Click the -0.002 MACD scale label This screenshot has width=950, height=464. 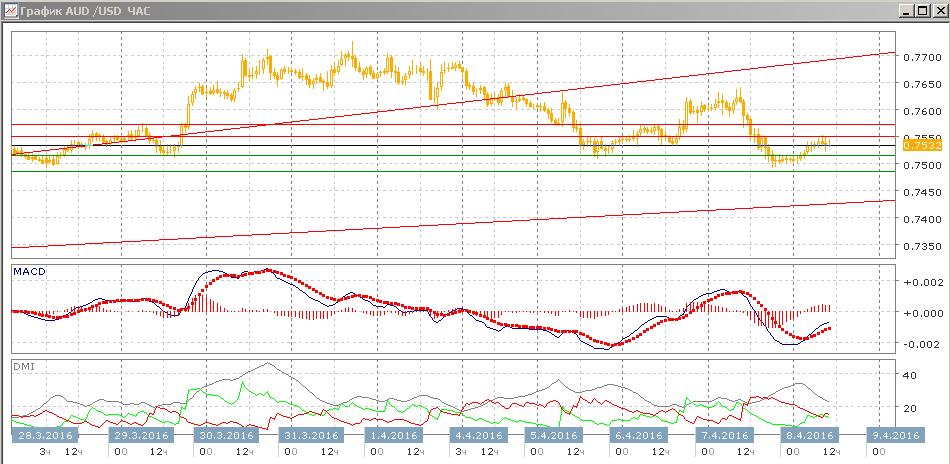click(x=922, y=344)
